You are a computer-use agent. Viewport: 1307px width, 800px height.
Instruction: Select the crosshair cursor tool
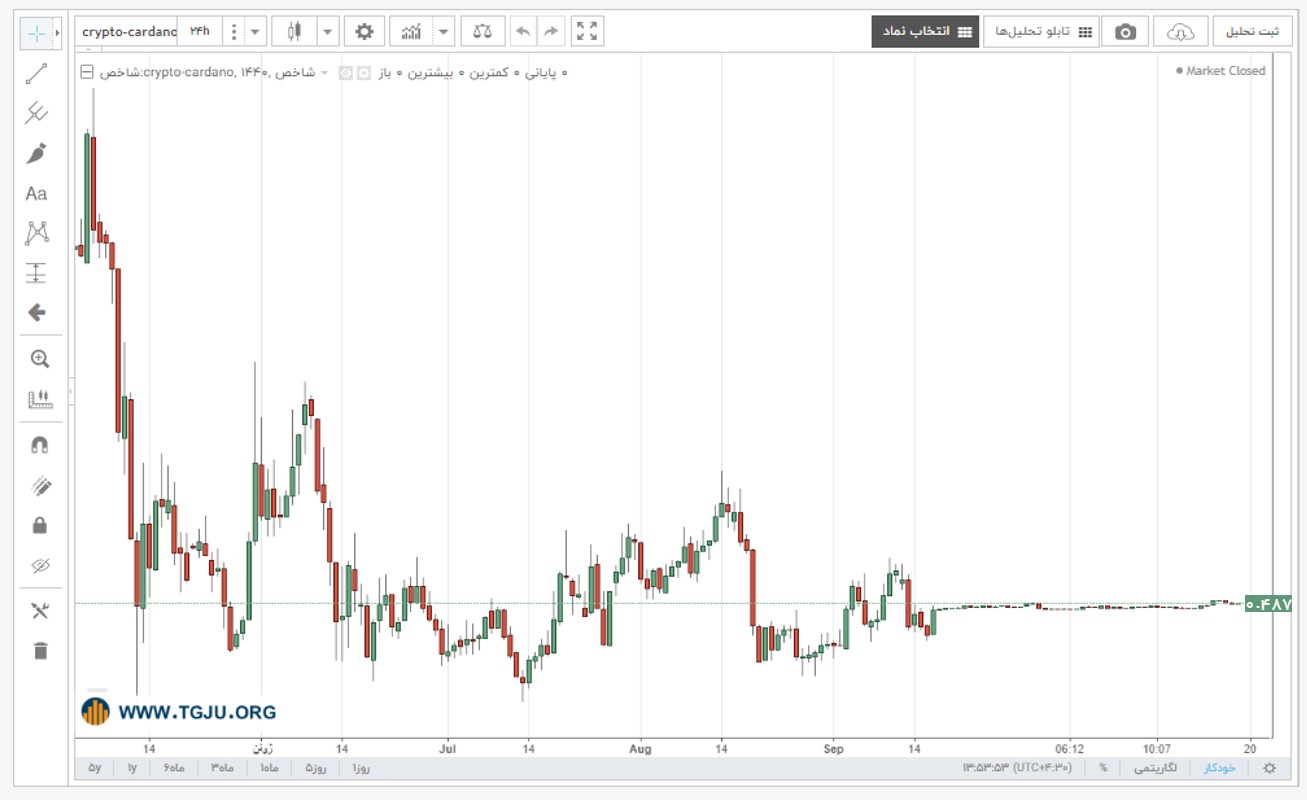(37, 33)
